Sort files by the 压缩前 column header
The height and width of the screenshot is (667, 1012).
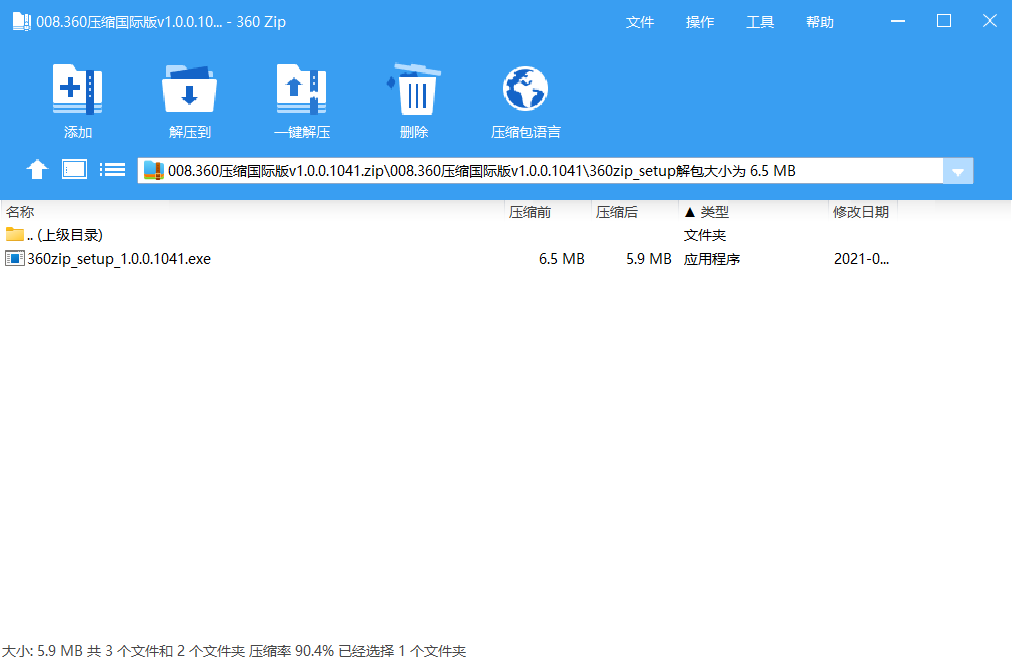pos(530,211)
